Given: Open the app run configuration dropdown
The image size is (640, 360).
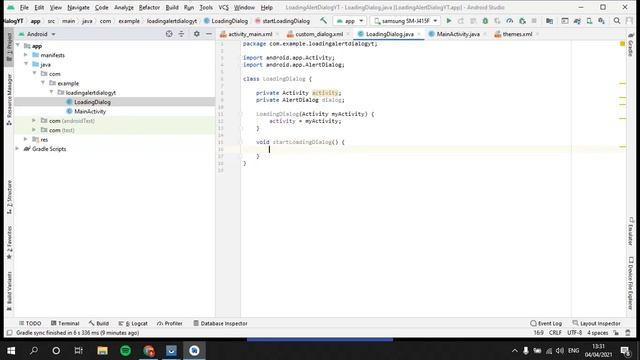Looking at the screenshot, I should pyautogui.click(x=349, y=20).
